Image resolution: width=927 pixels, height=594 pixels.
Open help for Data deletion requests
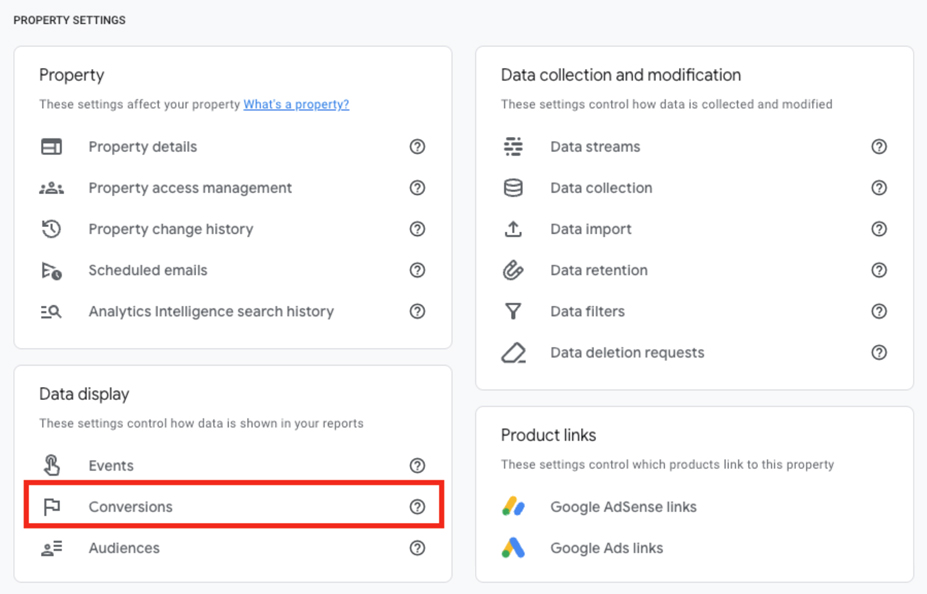click(x=879, y=353)
